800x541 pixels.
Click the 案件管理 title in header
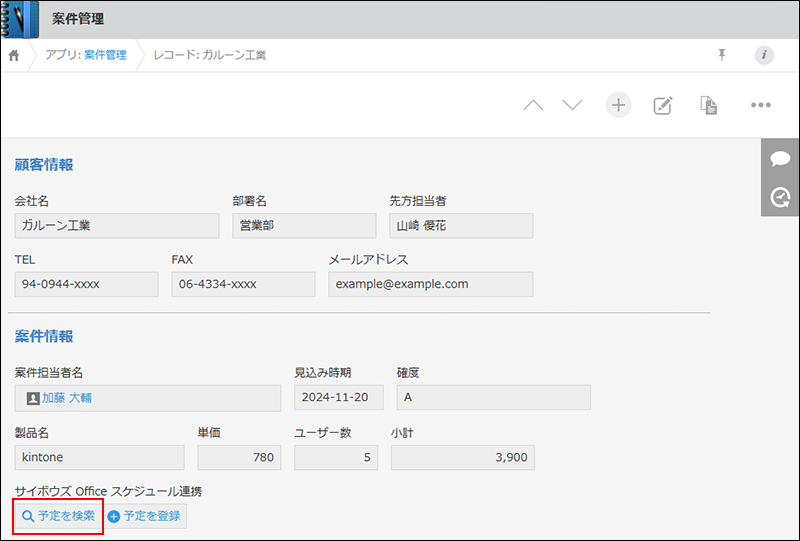coord(78,19)
